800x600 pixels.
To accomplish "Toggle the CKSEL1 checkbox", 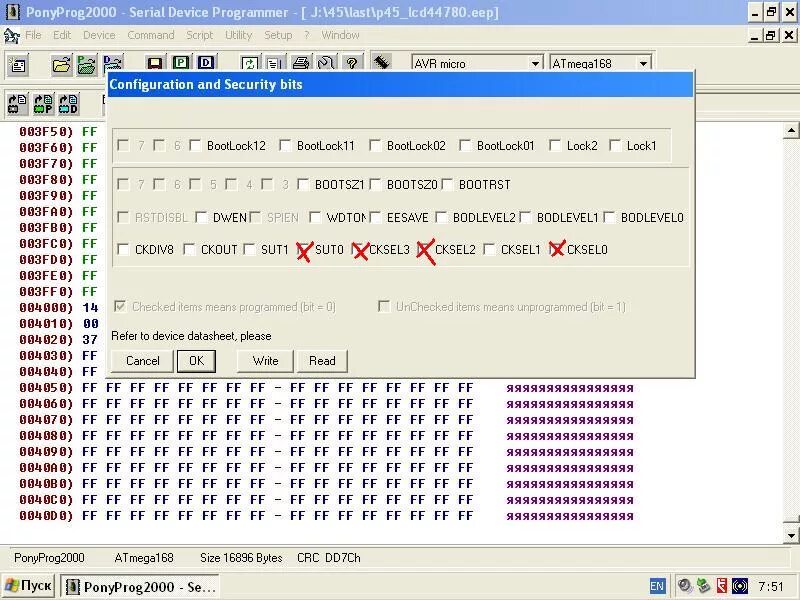I will coord(489,249).
